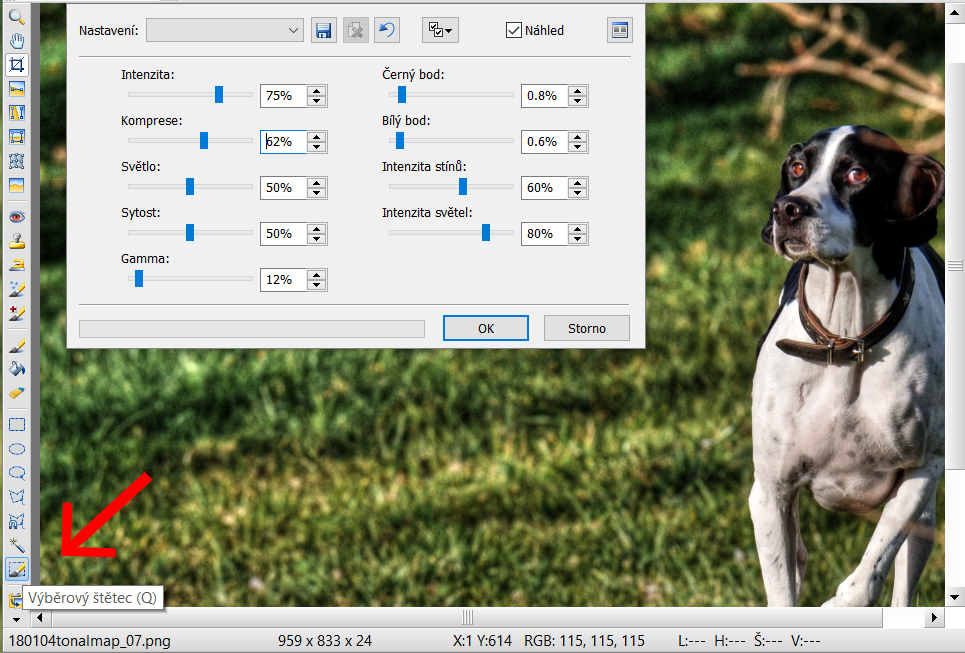Click the Intenzita stínů slider handle
This screenshot has height=653, width=965.
[463, 186]
